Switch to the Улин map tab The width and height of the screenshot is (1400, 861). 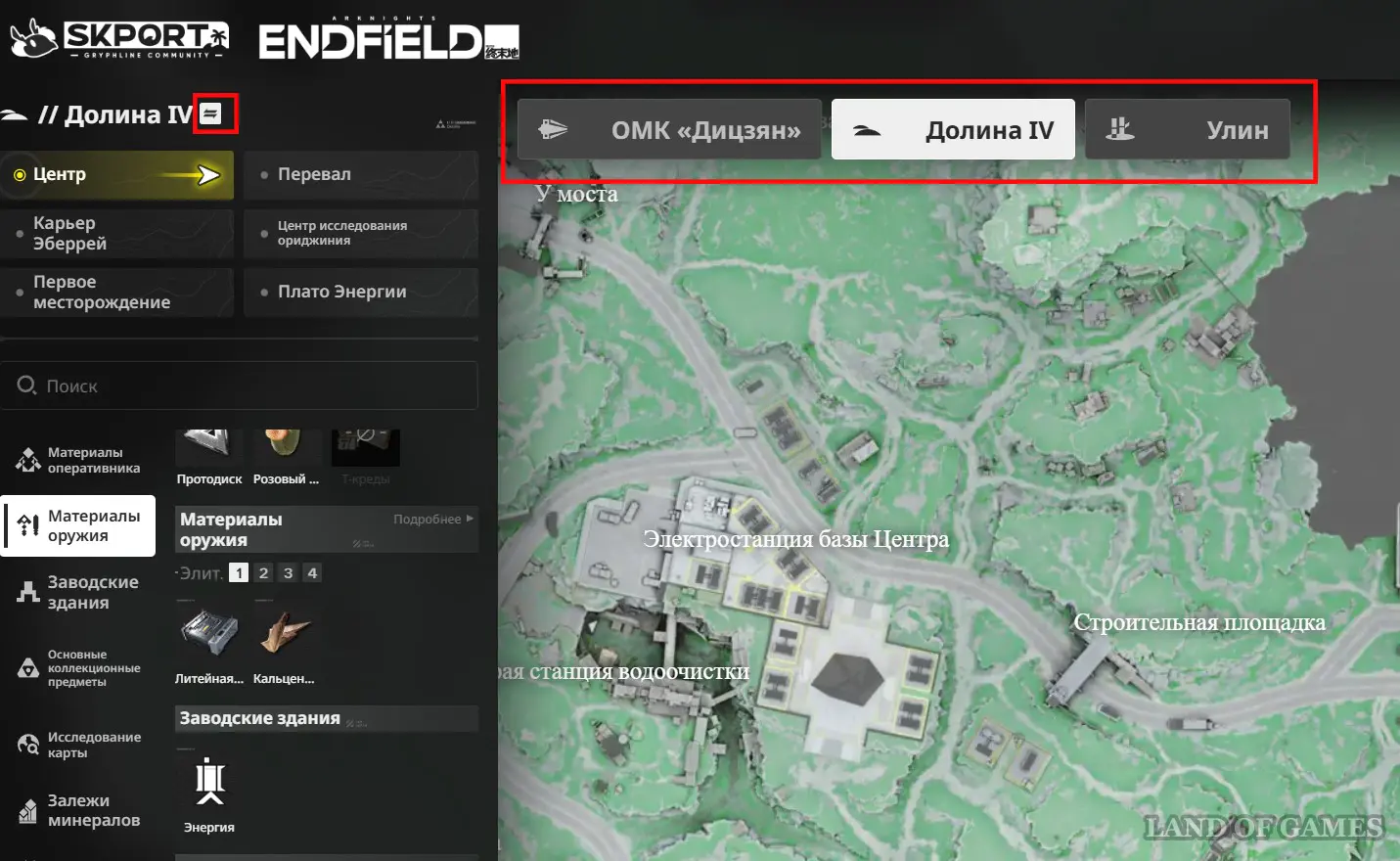tap(1187, 129)
